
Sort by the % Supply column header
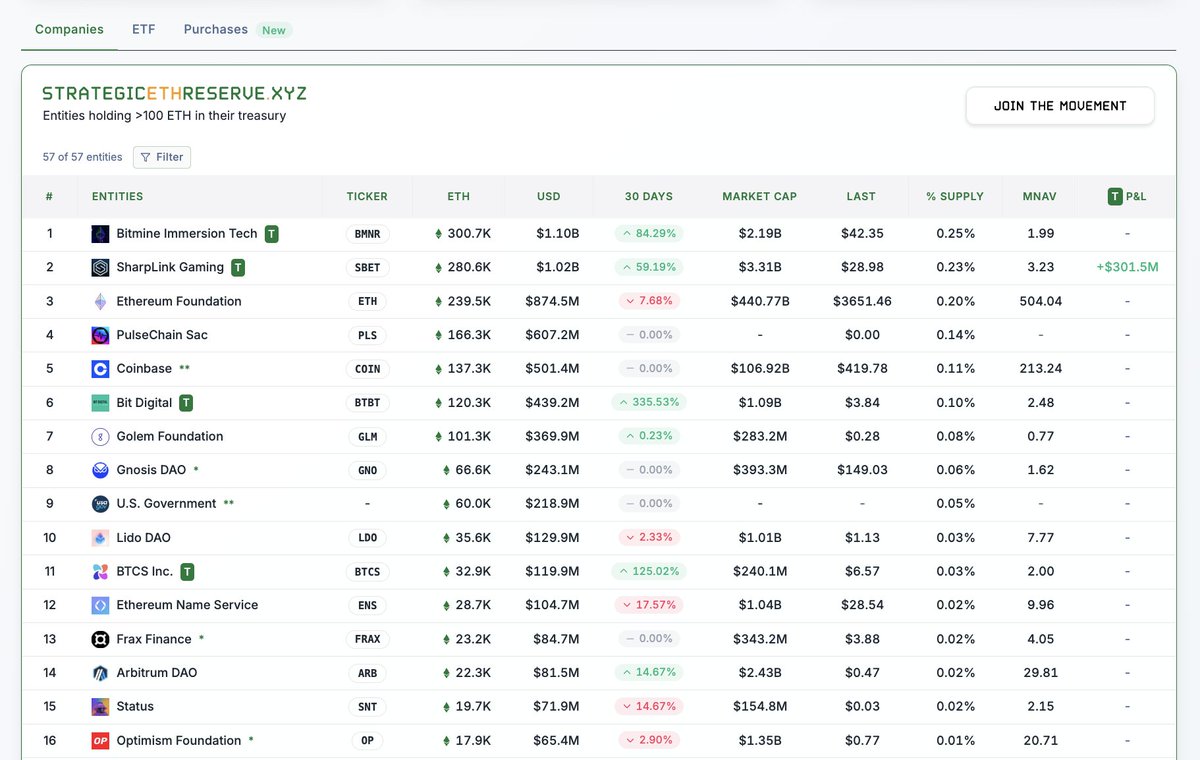955,197
